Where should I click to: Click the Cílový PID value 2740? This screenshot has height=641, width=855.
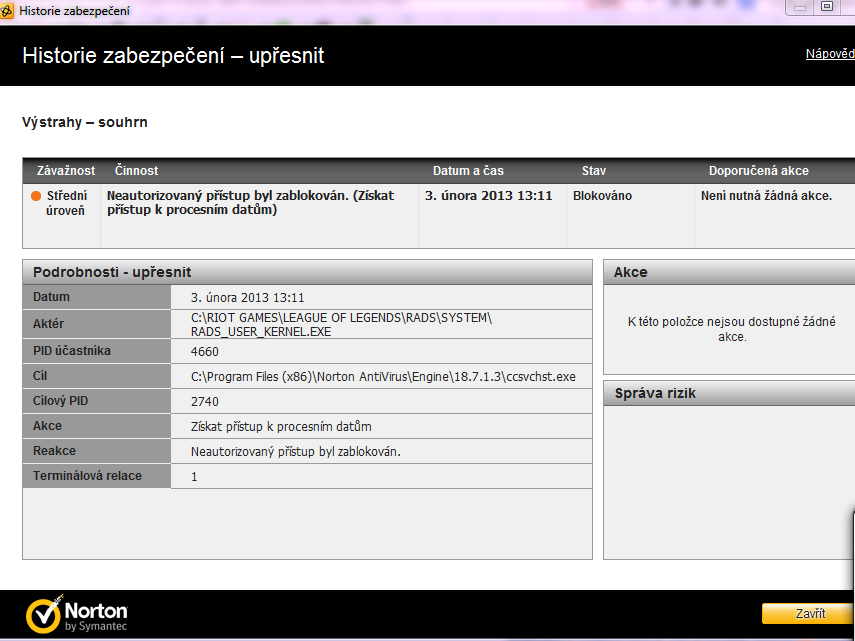tap(204, 402)
